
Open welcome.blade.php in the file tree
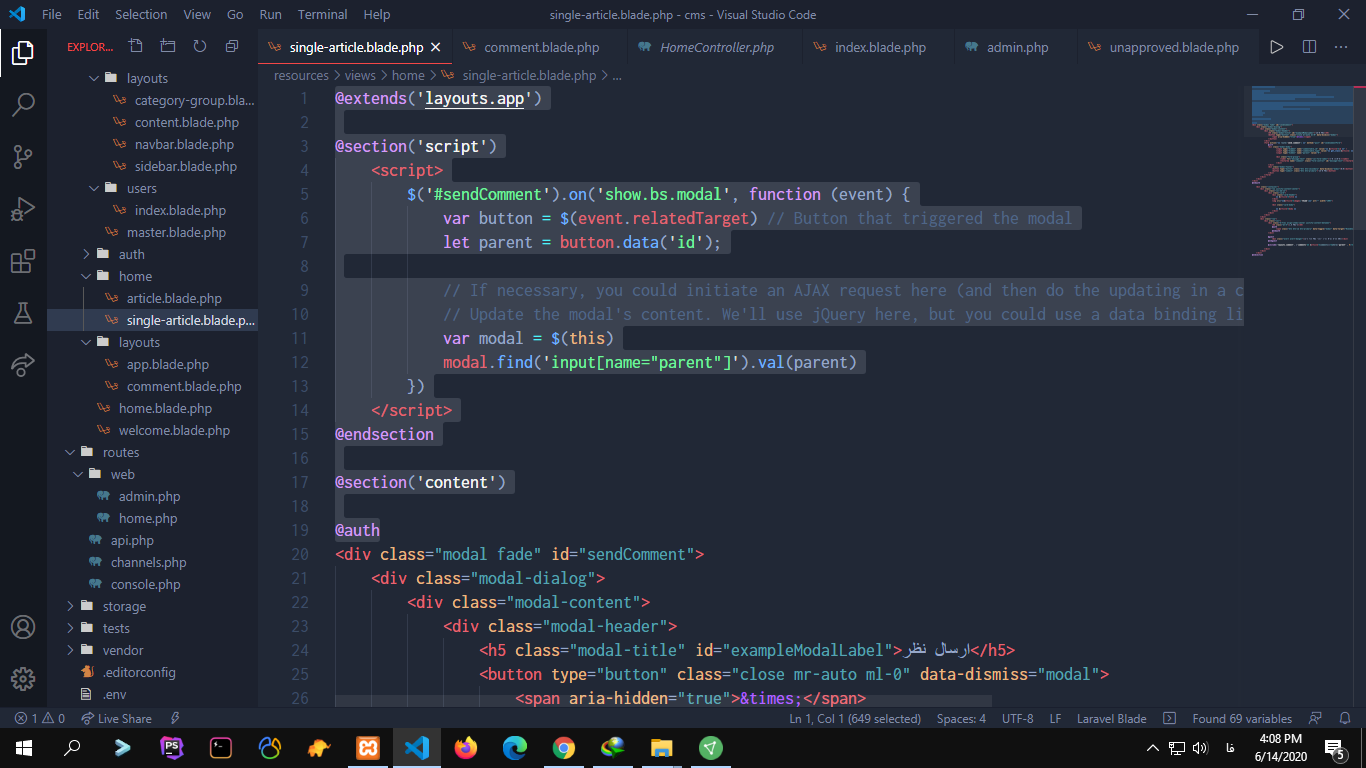coord(174,430)
